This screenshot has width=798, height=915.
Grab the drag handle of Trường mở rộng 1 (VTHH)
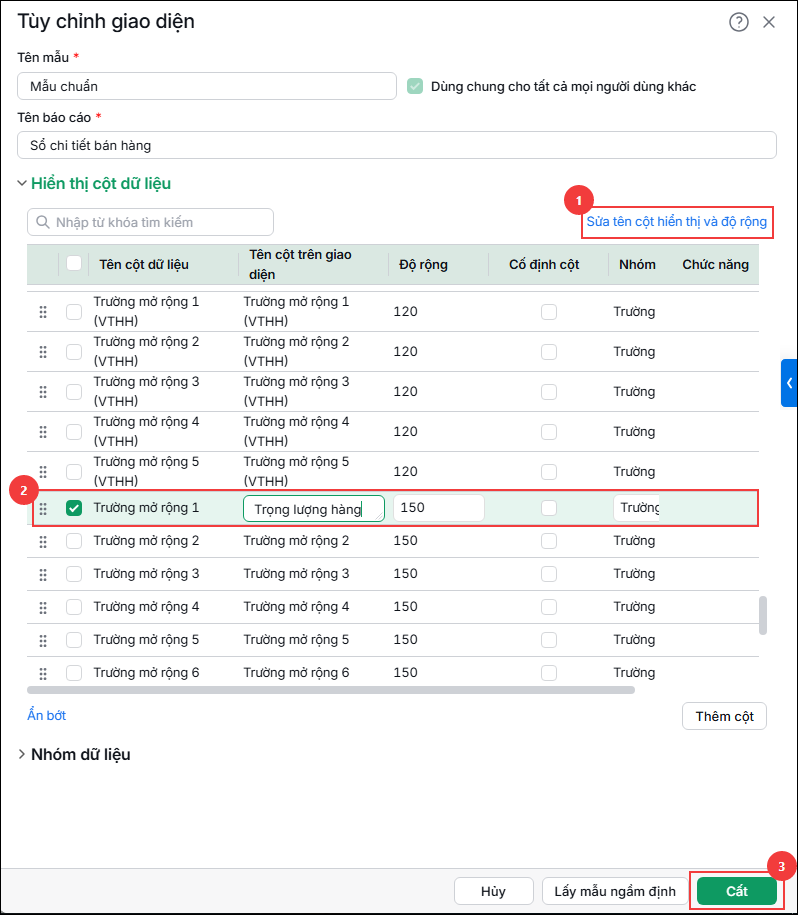click(x=43, y=312)
